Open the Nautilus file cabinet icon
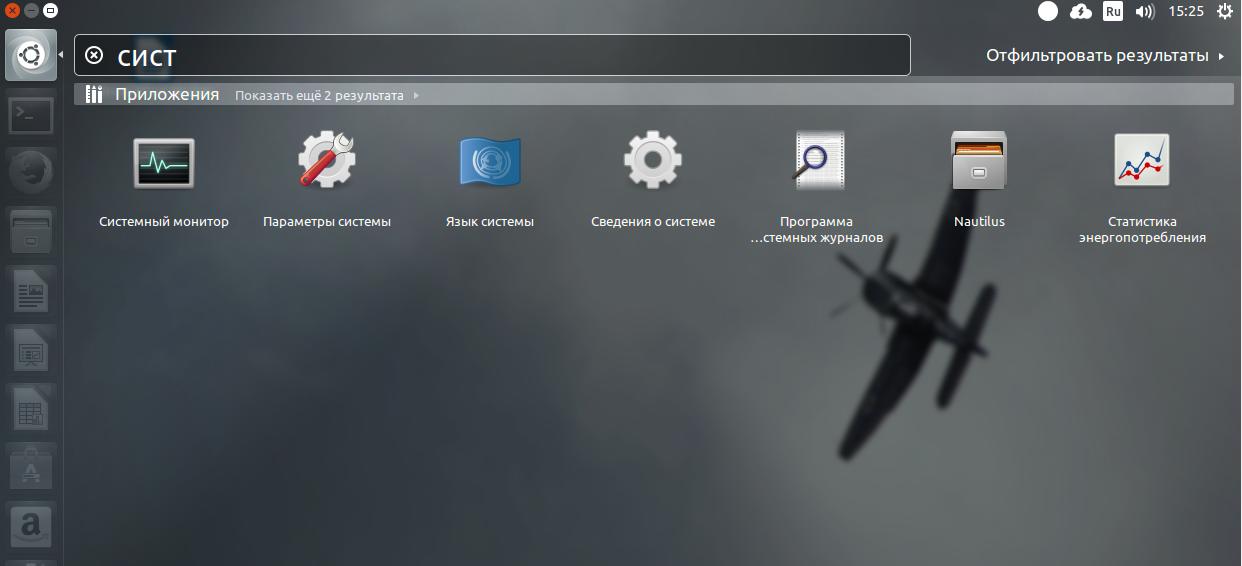The width and height of the screenshot is (1242, 566). coord(979,160)
